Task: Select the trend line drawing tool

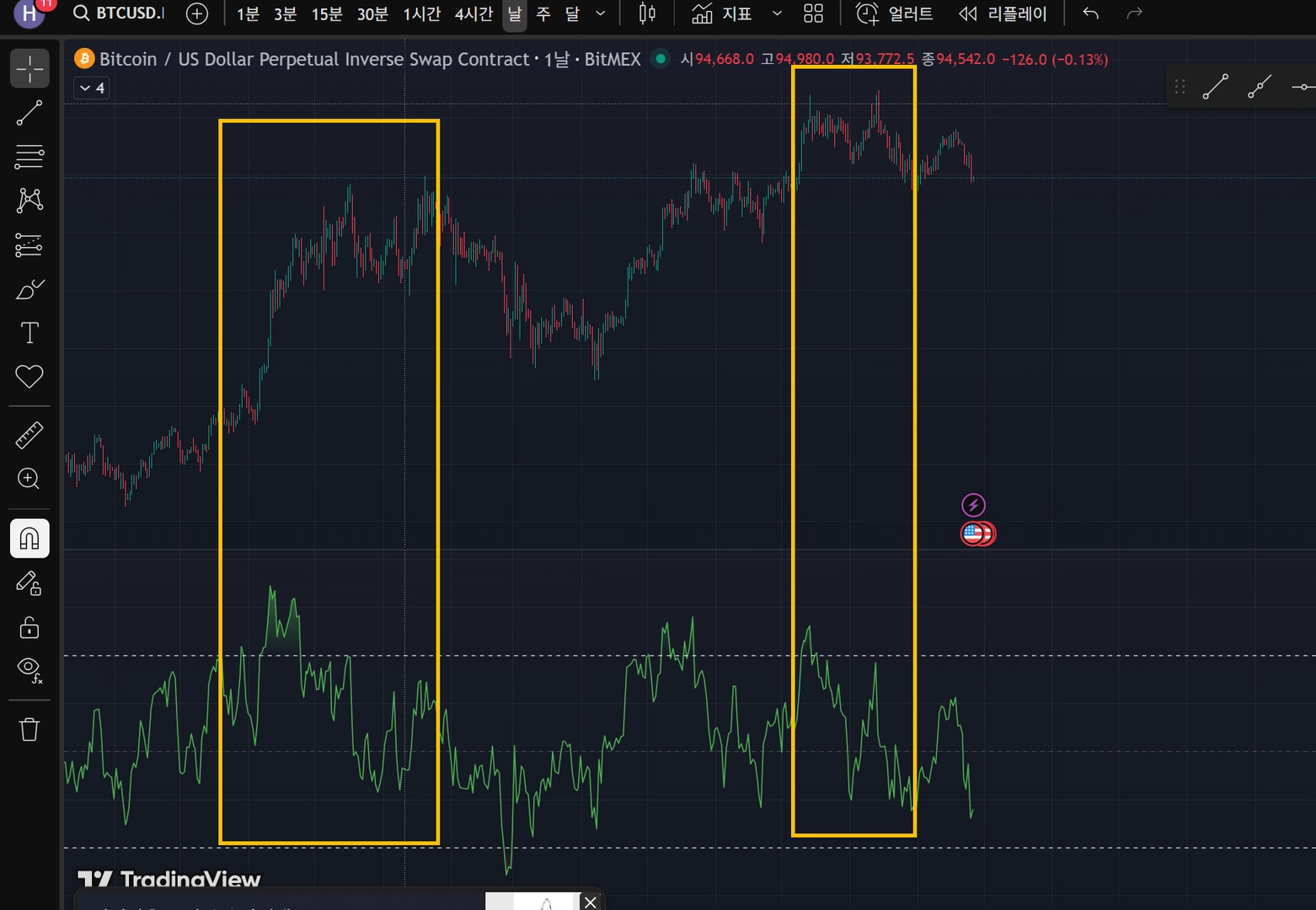Action: (x=29, y=113)
